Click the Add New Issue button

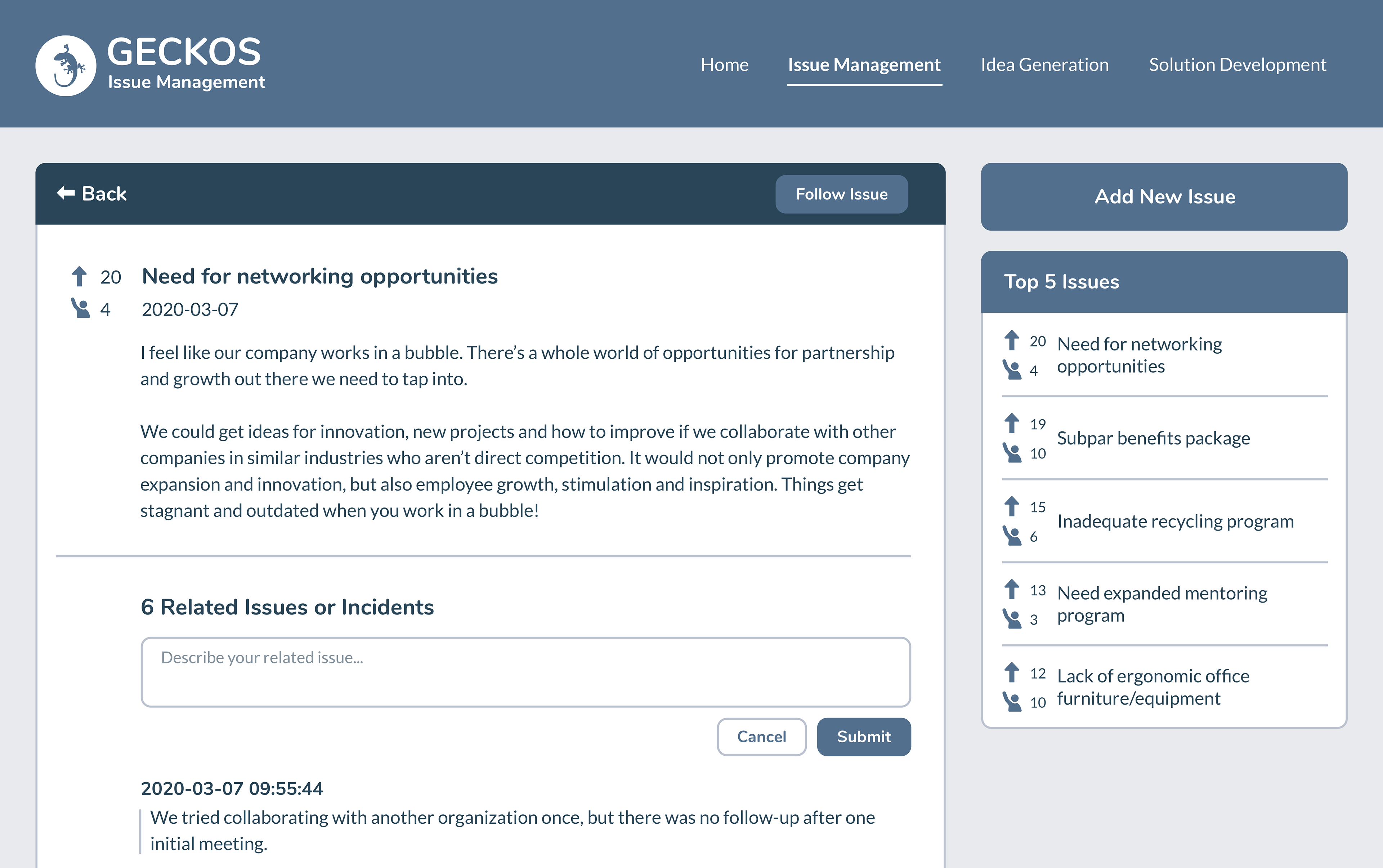[1164, 197]
